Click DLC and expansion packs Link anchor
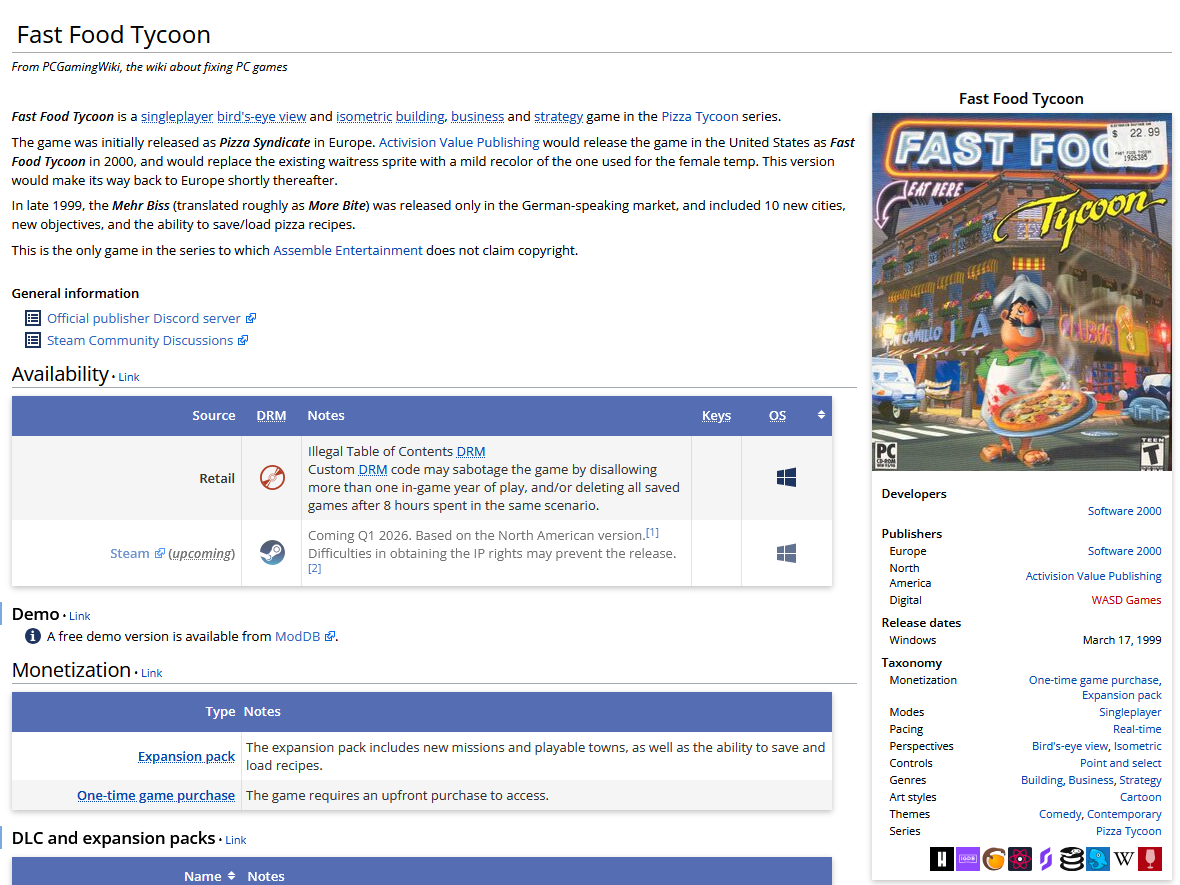 236,841
